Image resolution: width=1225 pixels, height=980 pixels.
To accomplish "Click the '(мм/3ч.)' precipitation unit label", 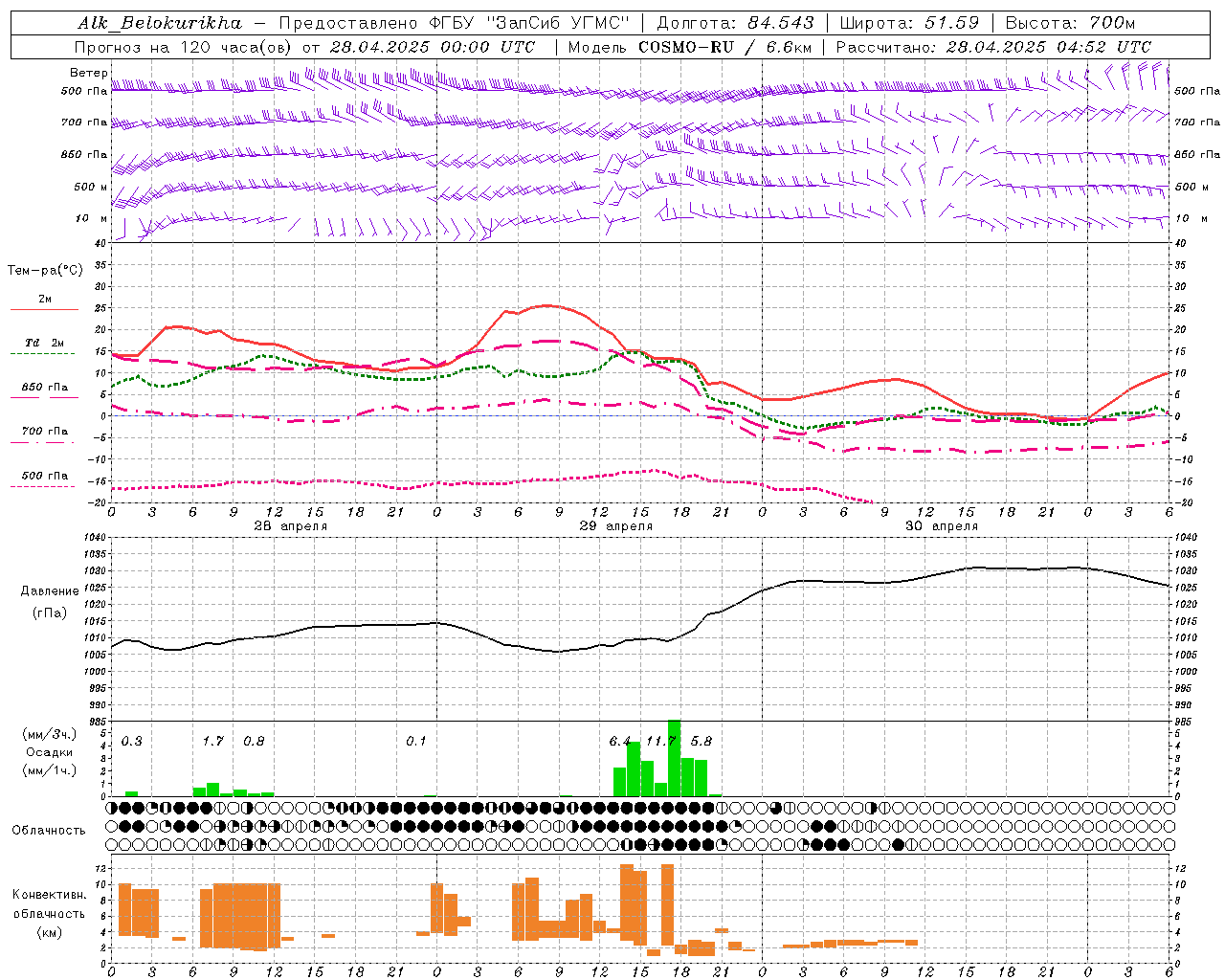I will click(50, 735).
